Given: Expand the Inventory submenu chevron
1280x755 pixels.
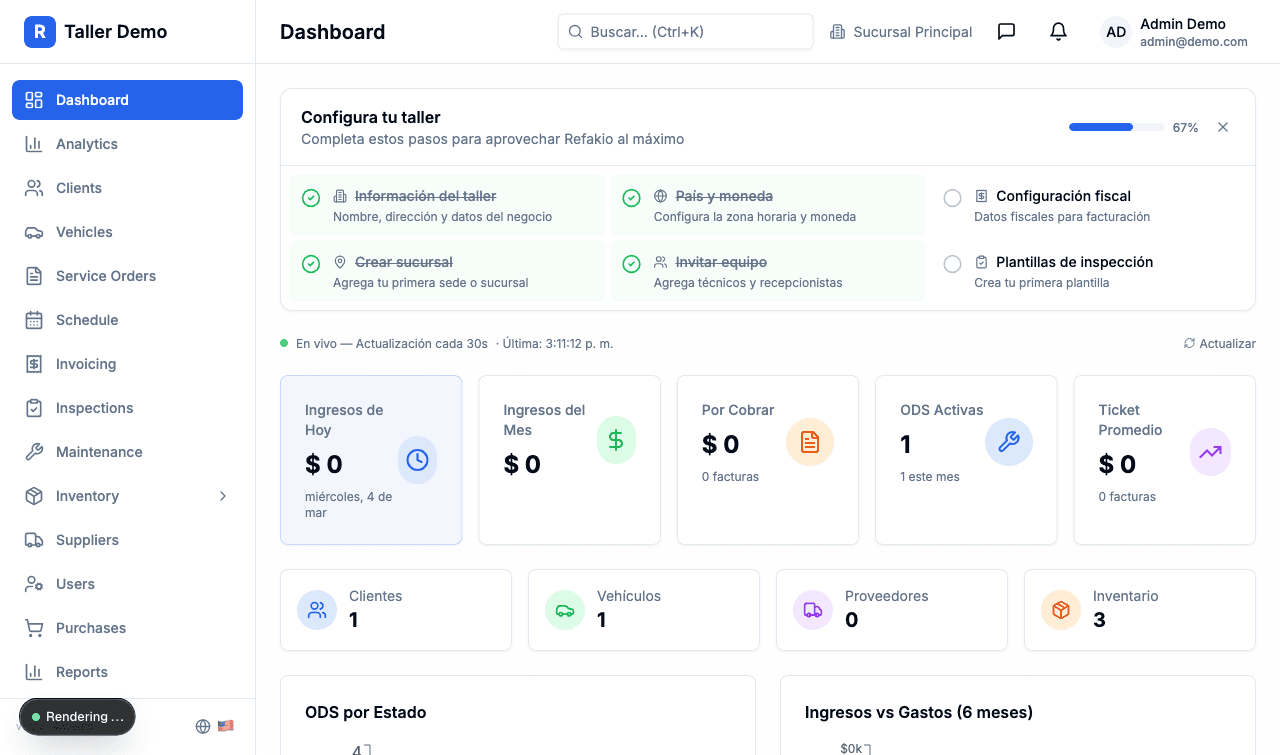Looking at the screenshot, I should coord(223,496).
